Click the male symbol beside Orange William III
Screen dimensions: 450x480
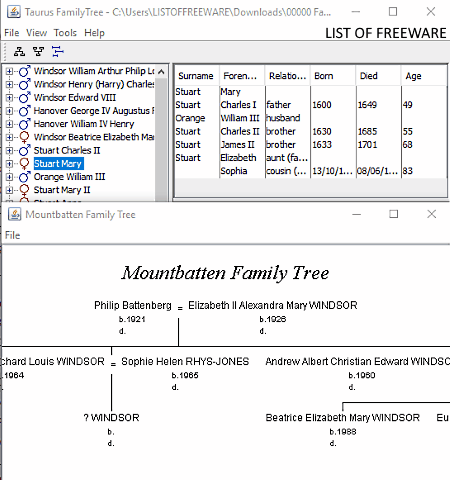[x=24, y=177]
